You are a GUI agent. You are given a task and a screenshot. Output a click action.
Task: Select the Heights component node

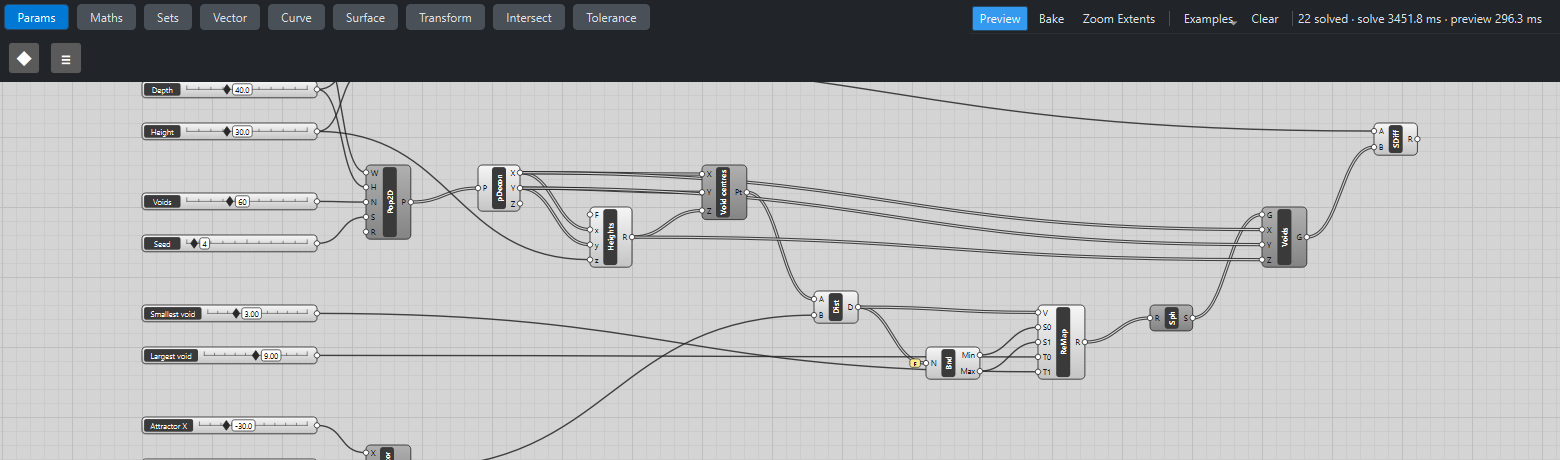(610, 237)
